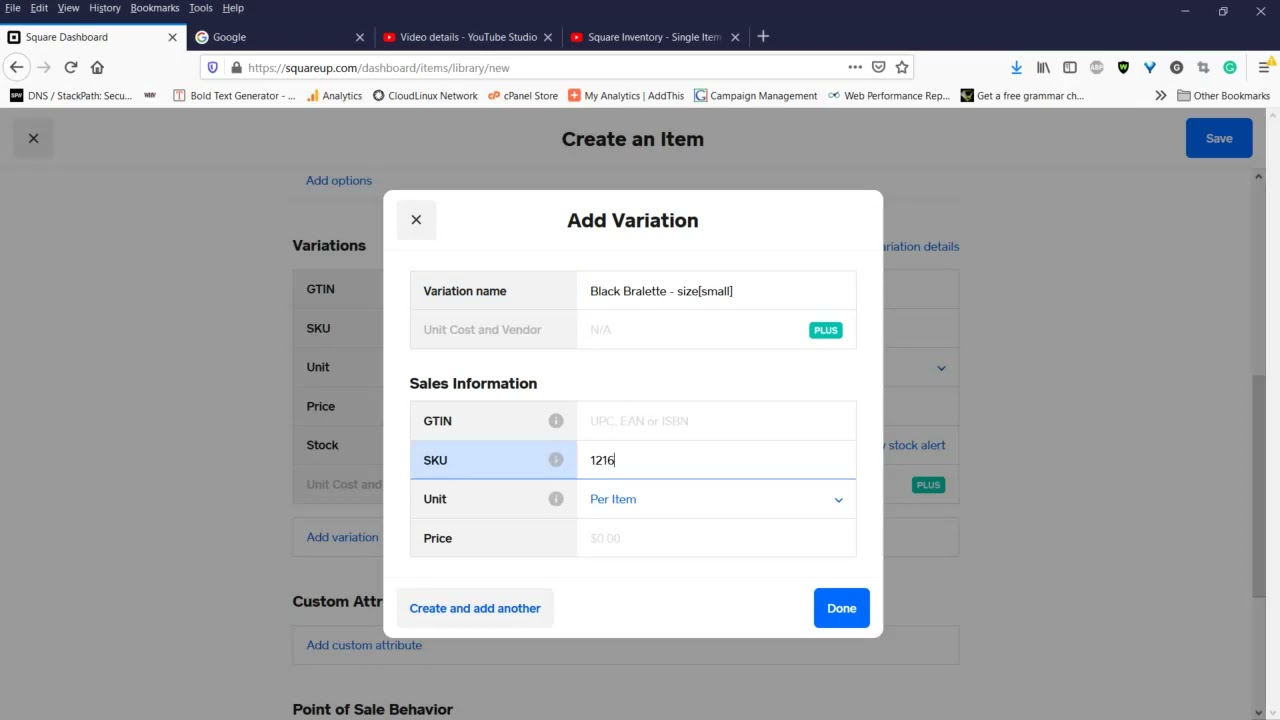The height and width of the screenshot is (720, 1280).
Task: Show more bookmarks chevron
Action: coord(1160,96)
